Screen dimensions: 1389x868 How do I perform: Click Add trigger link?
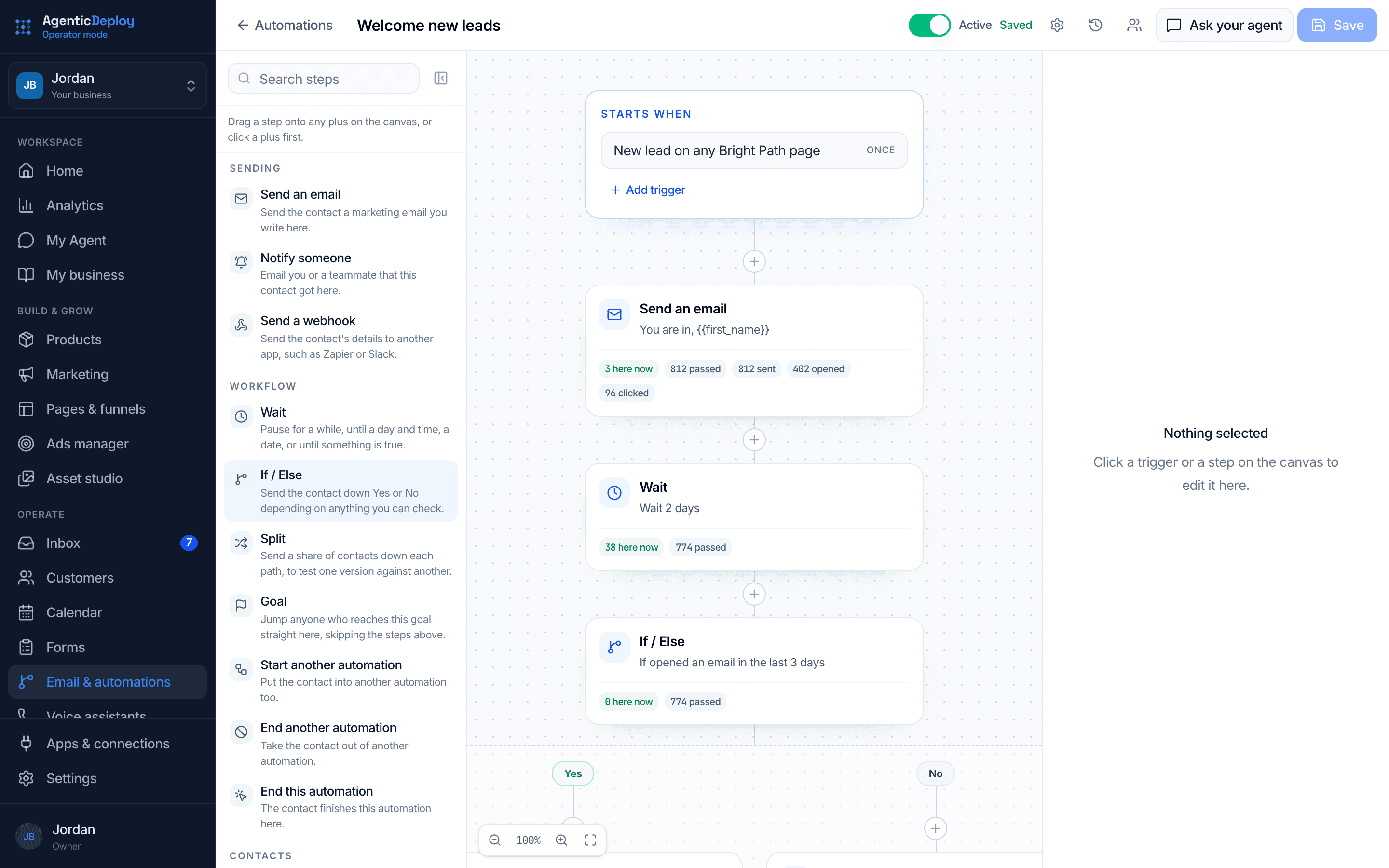647,190
